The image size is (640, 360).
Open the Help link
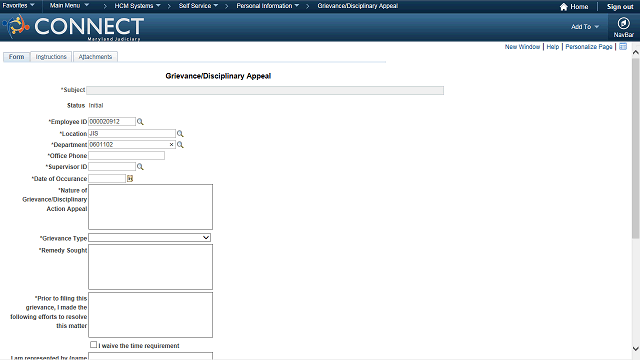[x=553, y=47]
